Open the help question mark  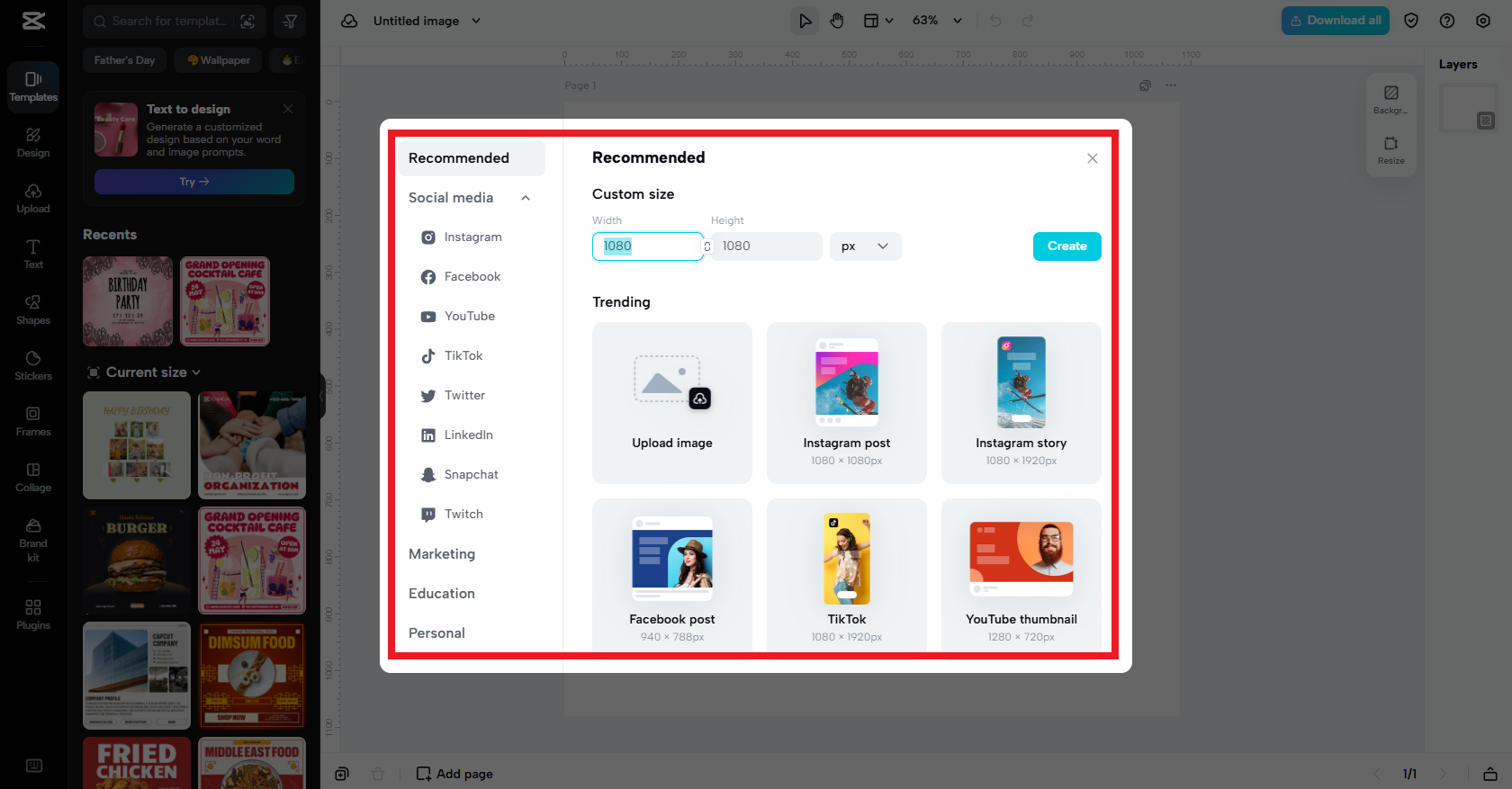point(1447,21)
